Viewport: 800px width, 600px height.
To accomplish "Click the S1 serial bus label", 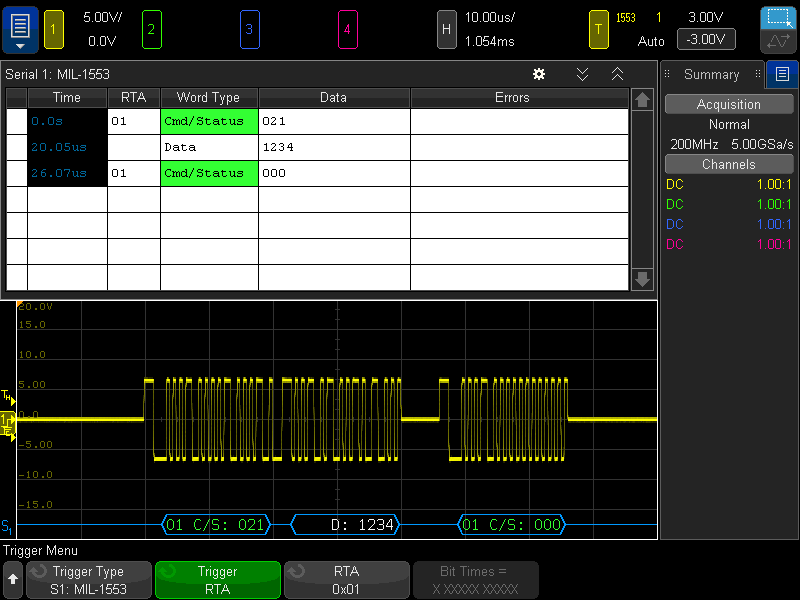I will (7, 526).
